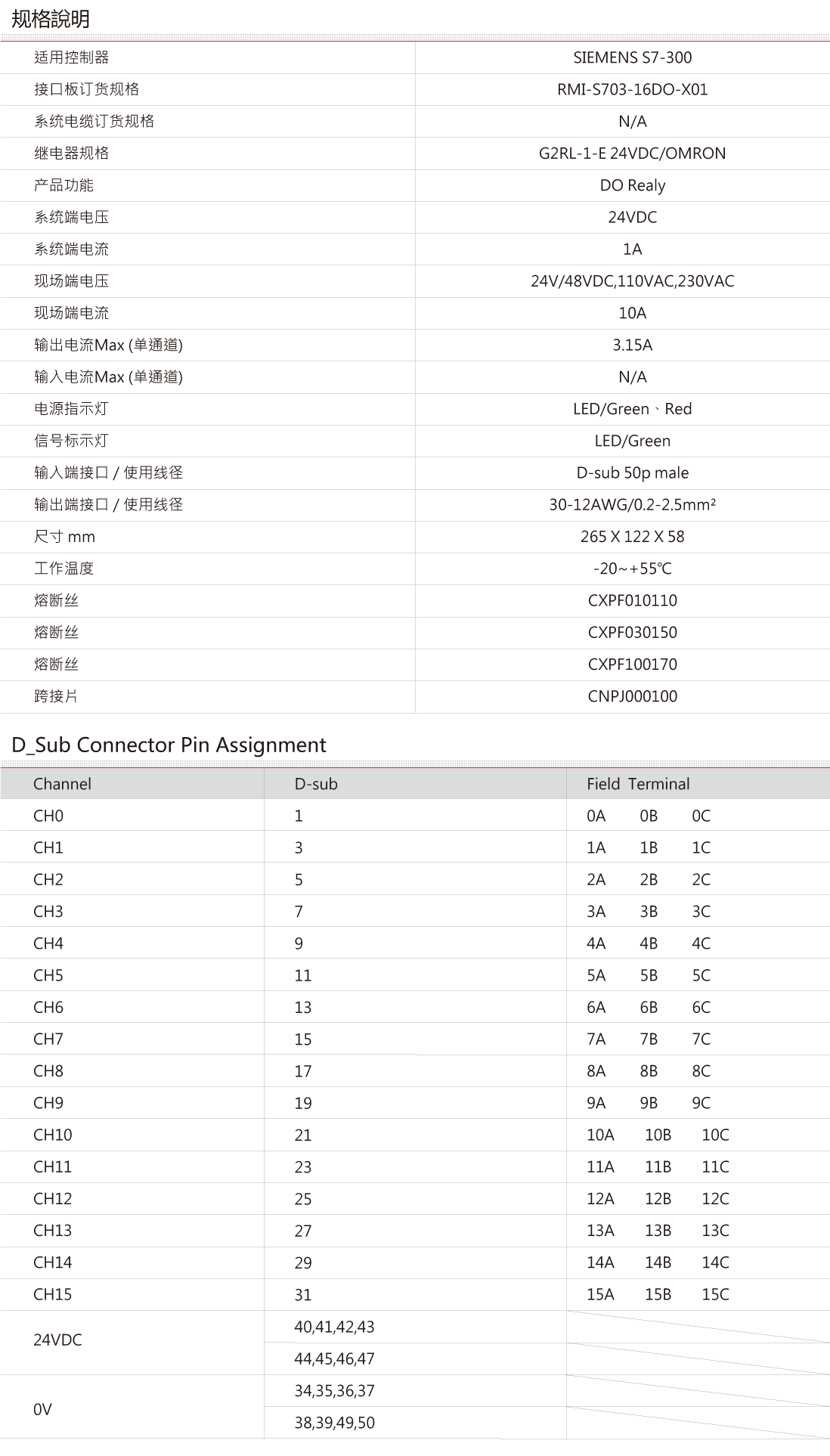Click the D-sub 50p male interface value
830x1456 pixels.
pyautogui.click(x=632, y=473)
